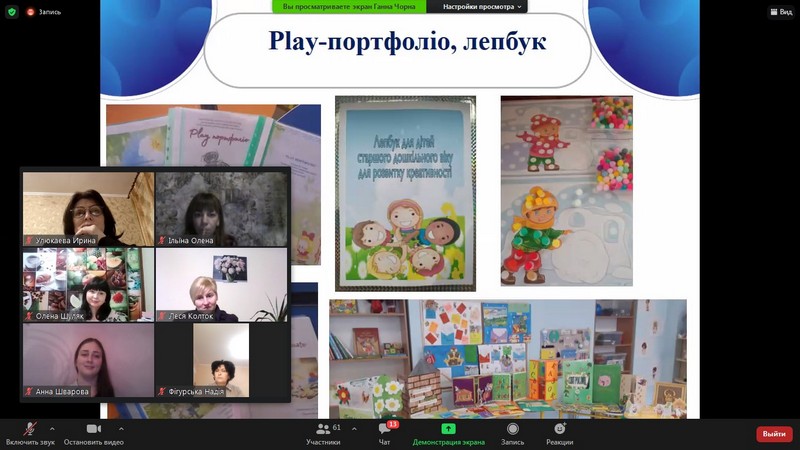Click the Запись record button in toolbar

[x=512, y=434]
